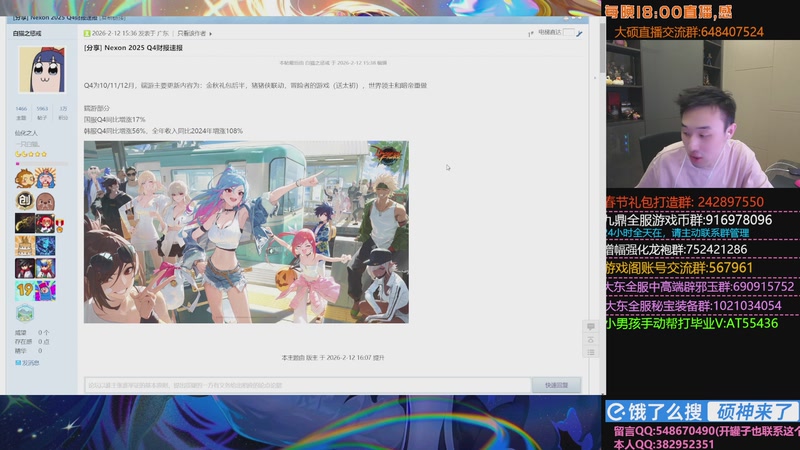The width and height of the screenshot is (800, 450).
Task: Click the text line 韩服Q4同比增涨56%
Action: (115, 131)
